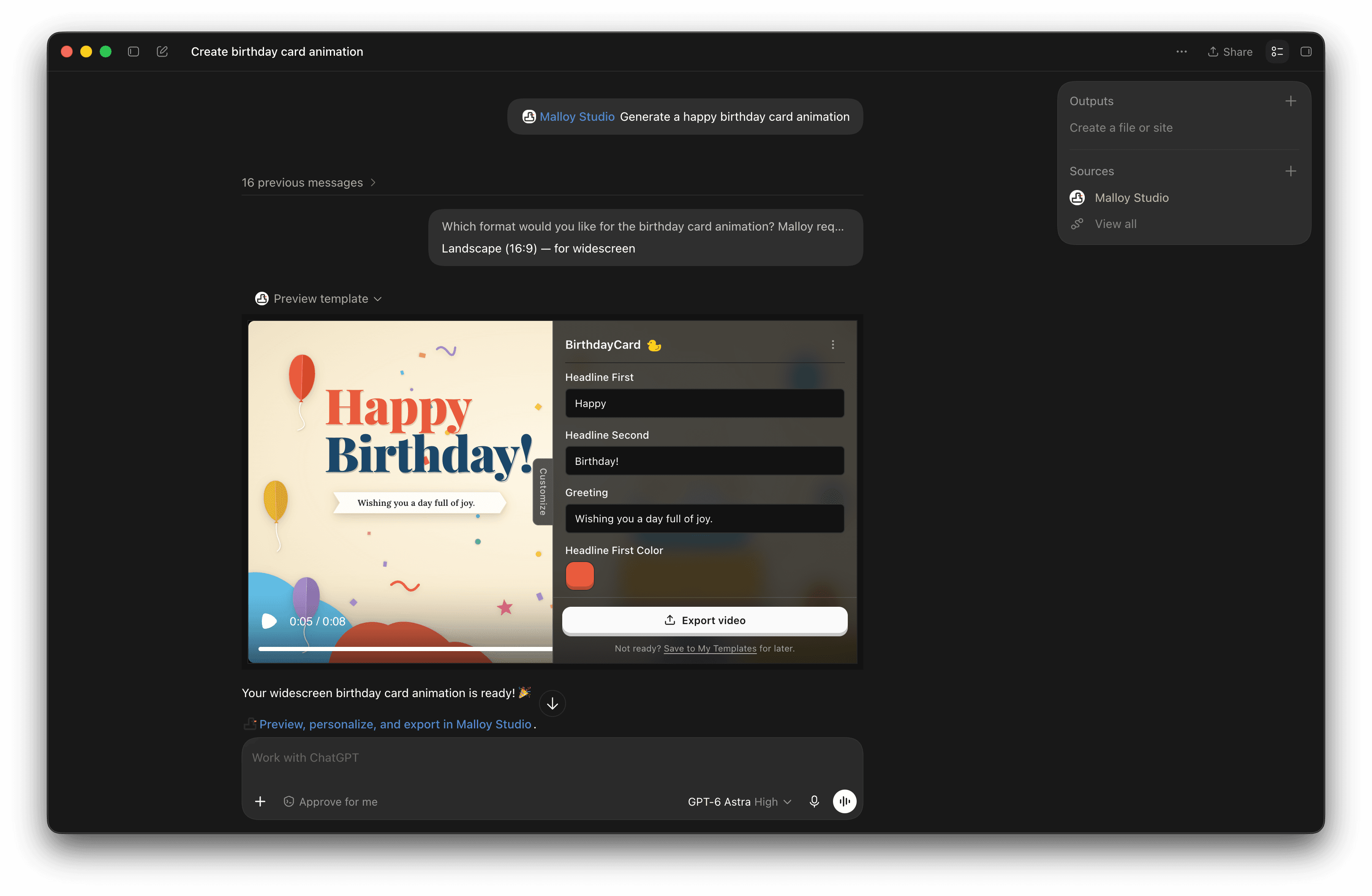
Task: Click the scroll-to-bottom arrow button
Action: [x=552, y=703]
